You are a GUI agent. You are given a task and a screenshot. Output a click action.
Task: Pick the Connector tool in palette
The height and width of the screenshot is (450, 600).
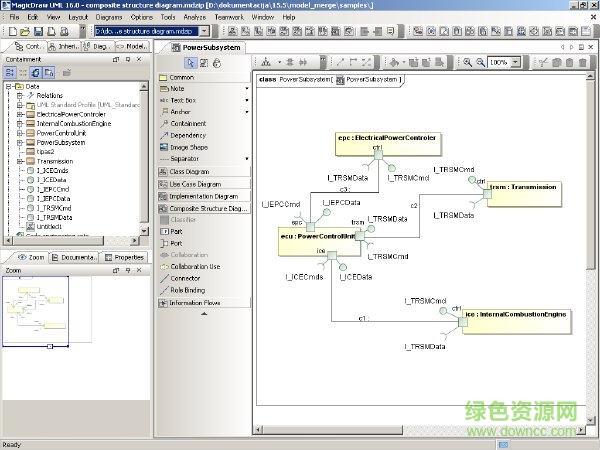pyautogui.click(x=180, y=278)
